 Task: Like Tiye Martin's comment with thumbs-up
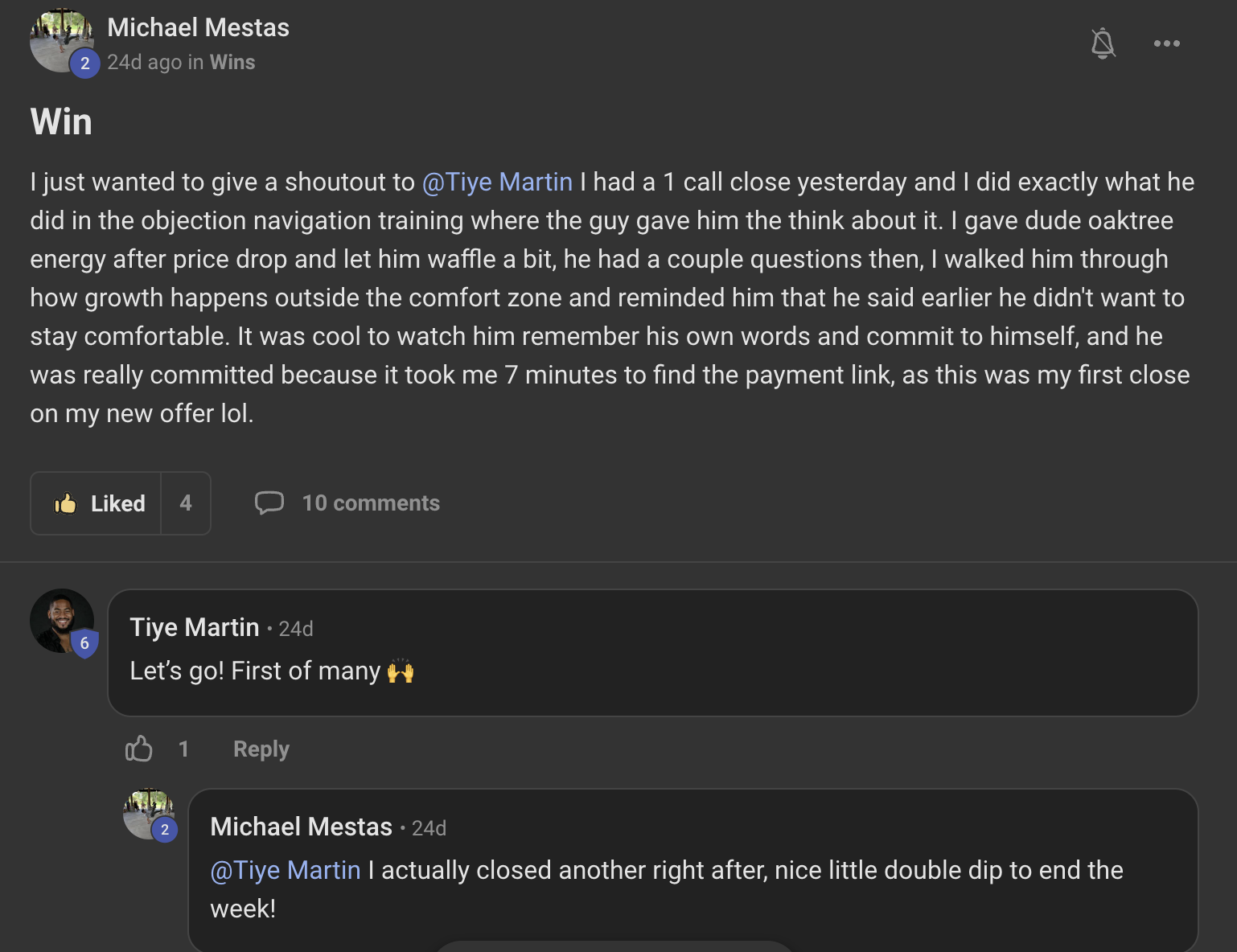pos(139,749)
